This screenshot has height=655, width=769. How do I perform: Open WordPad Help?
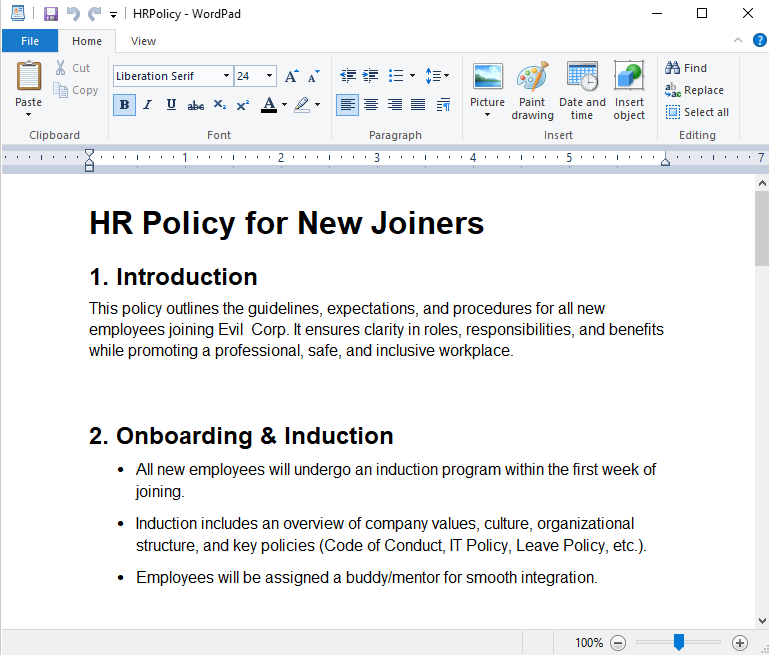[760, 40]
